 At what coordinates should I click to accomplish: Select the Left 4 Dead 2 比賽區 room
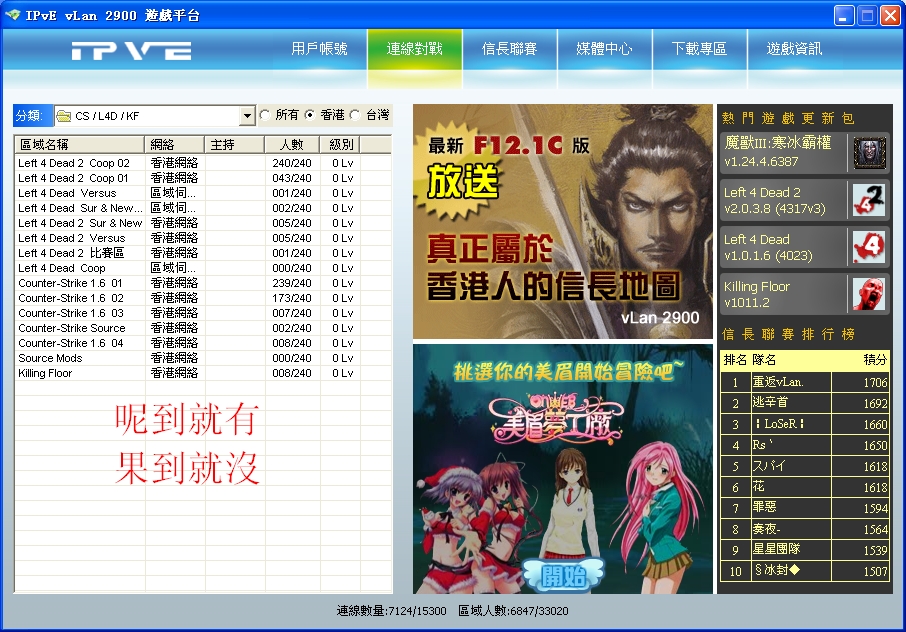[x=203, y=254]
